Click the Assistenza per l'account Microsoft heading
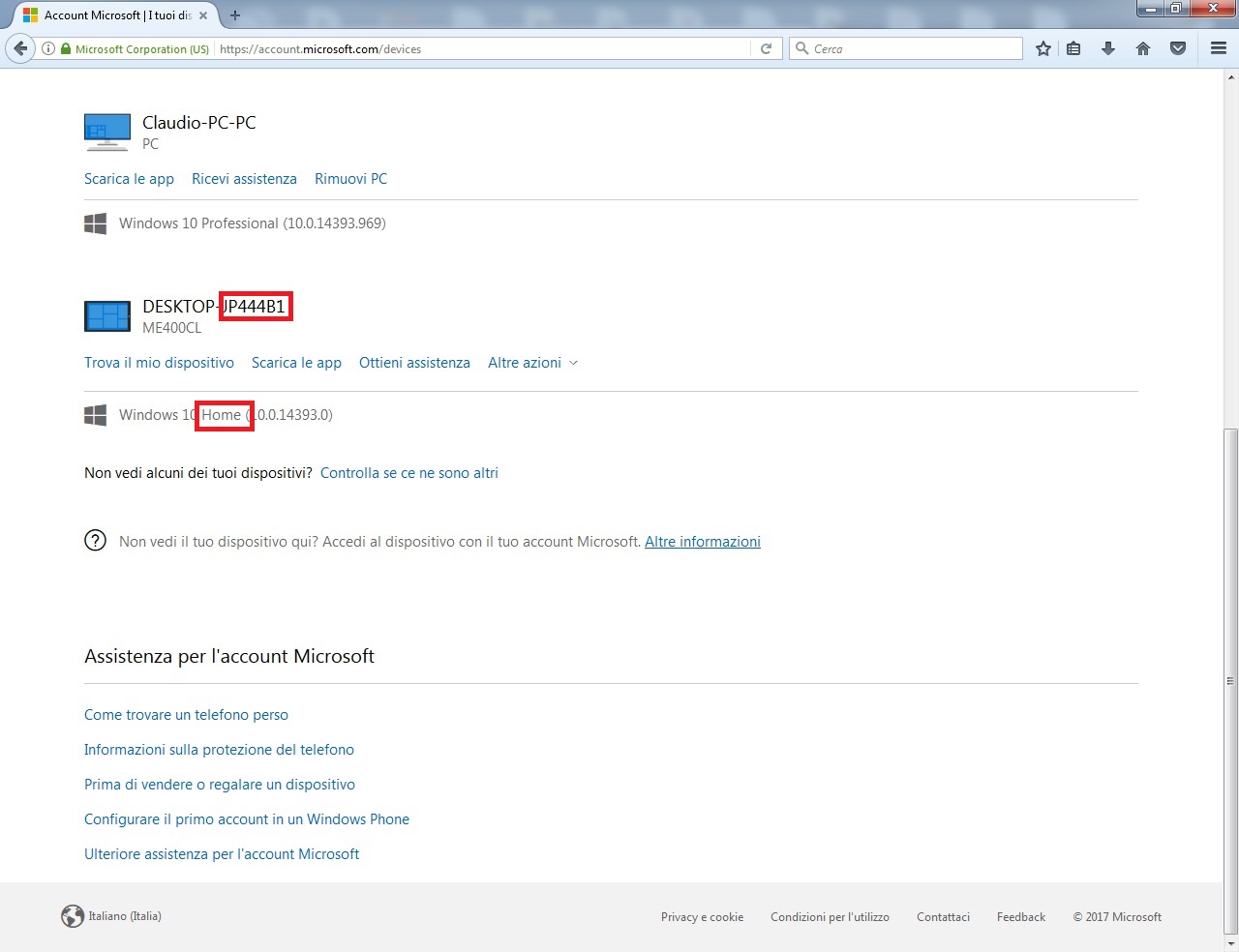 coord(229,656)
